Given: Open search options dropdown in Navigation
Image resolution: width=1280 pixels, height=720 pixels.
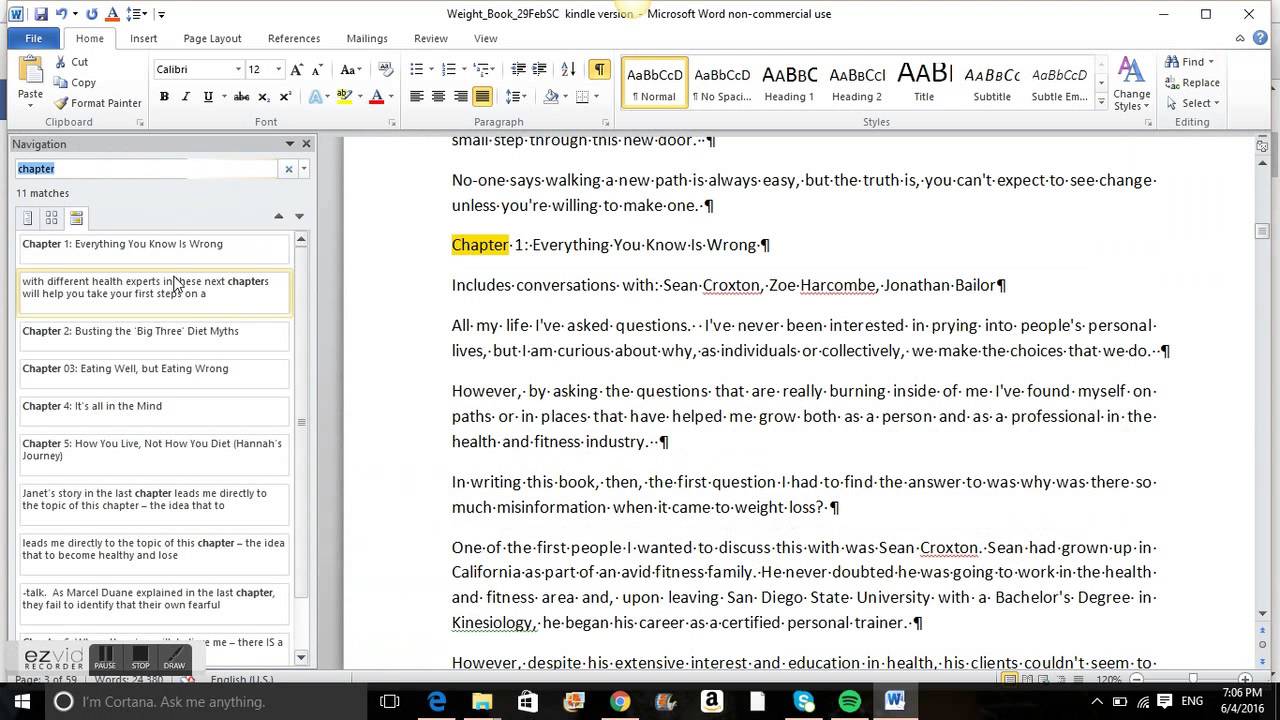Looking at the screenshot, I should coord(304,169).
